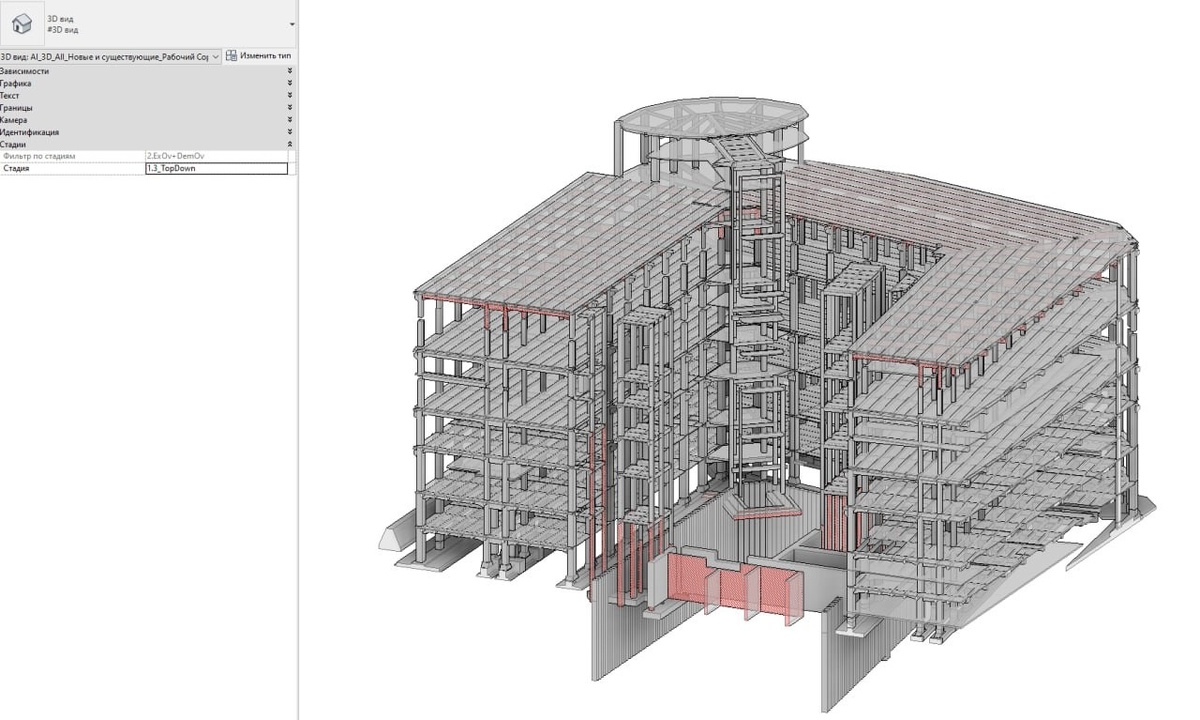Click the 3D view house icon
The height and width of the screenshot is (720, 1200).
tap(22, 24)
